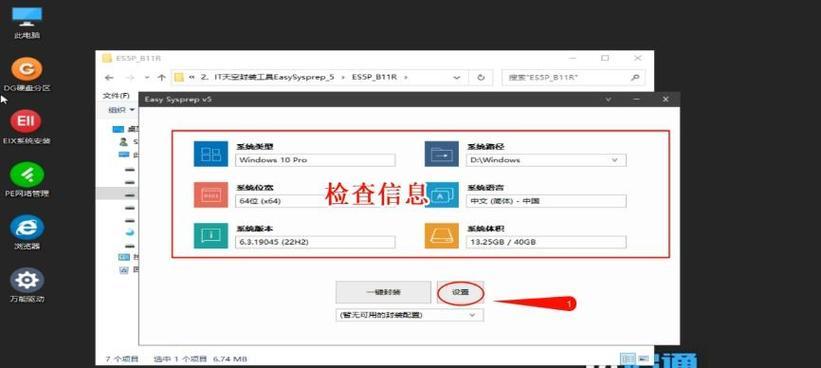821x368 pixels.
Task: Open the 文件(F) menu in Explorer
Action: coord(116,96)
